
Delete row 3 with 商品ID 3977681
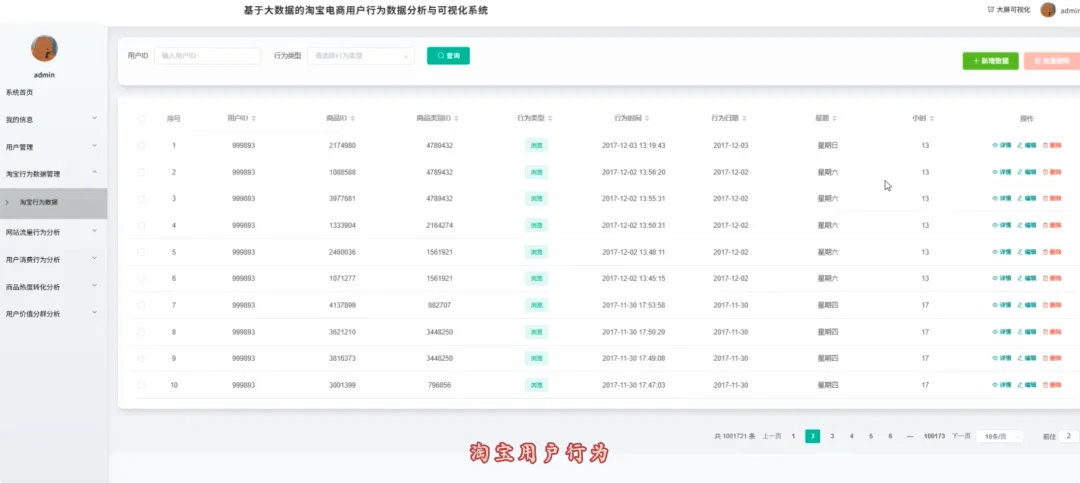[1052, 198]
